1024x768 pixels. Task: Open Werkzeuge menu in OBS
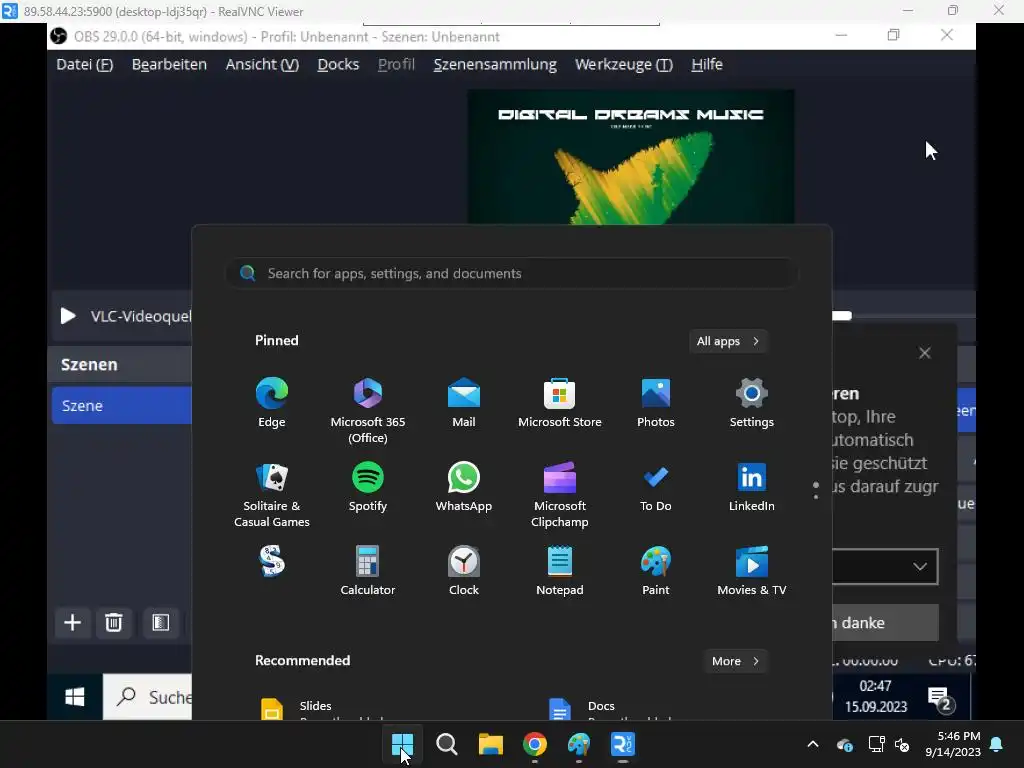point(624,65)
